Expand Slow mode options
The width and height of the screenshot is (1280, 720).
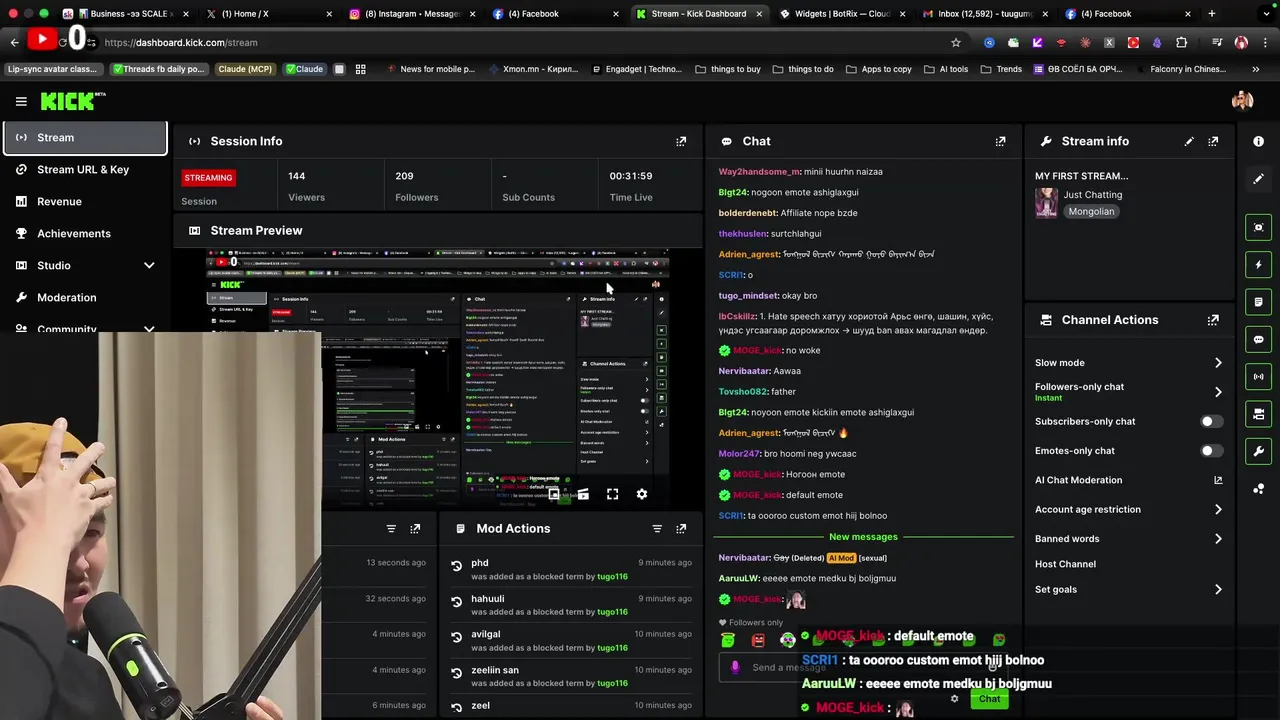(x=1217, y=363)
